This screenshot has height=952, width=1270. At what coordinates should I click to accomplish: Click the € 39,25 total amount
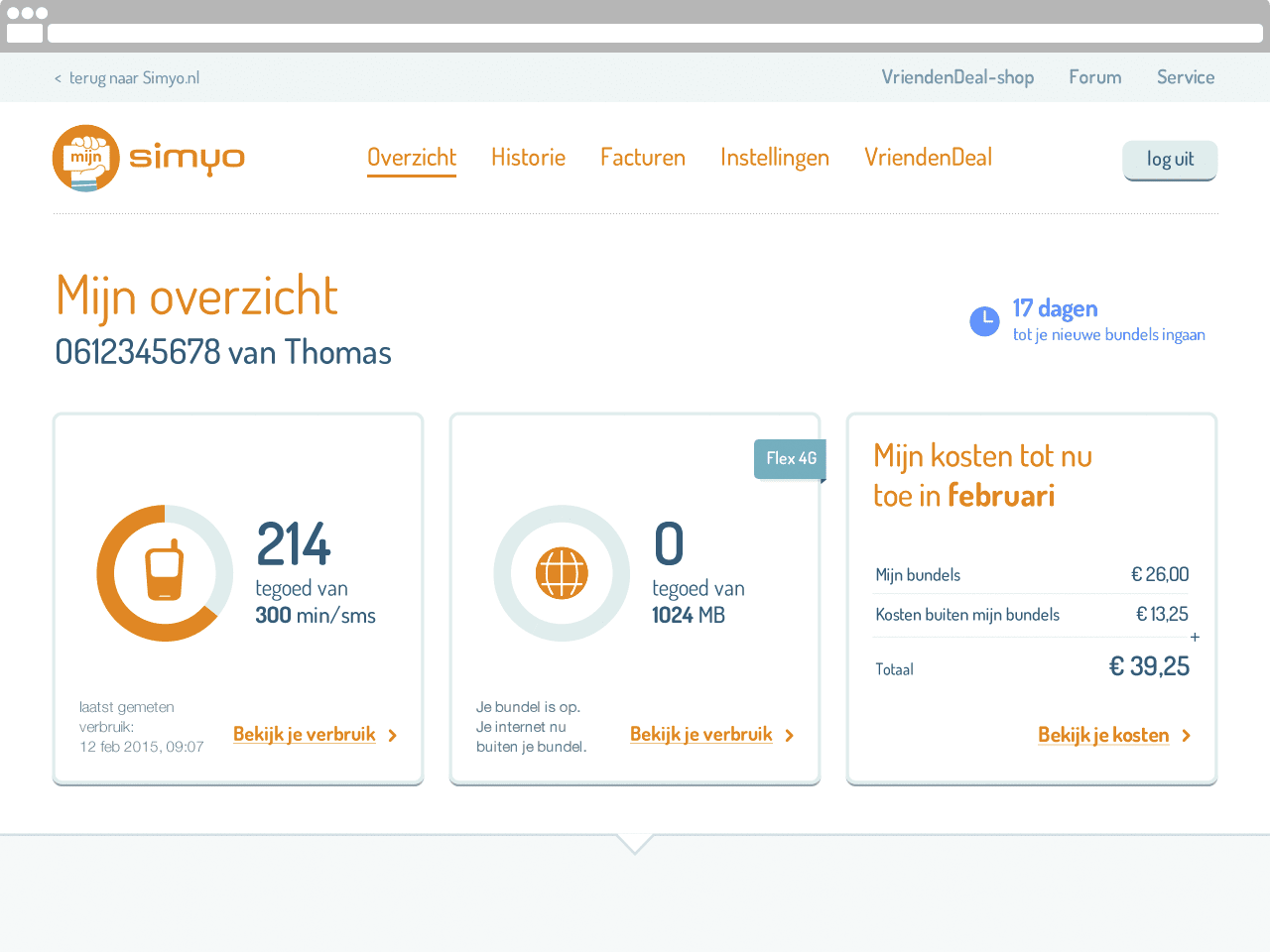tap(1149, 666)
